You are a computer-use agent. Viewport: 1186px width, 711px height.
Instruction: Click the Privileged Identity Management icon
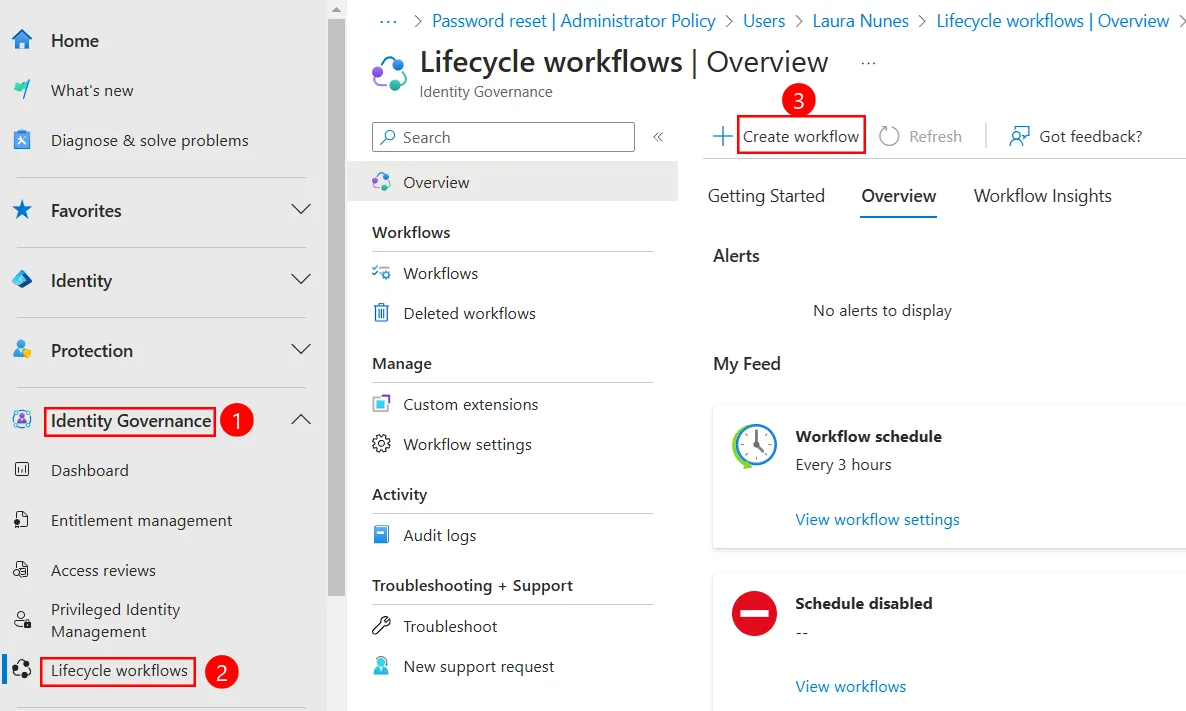(x=22, y=620)
